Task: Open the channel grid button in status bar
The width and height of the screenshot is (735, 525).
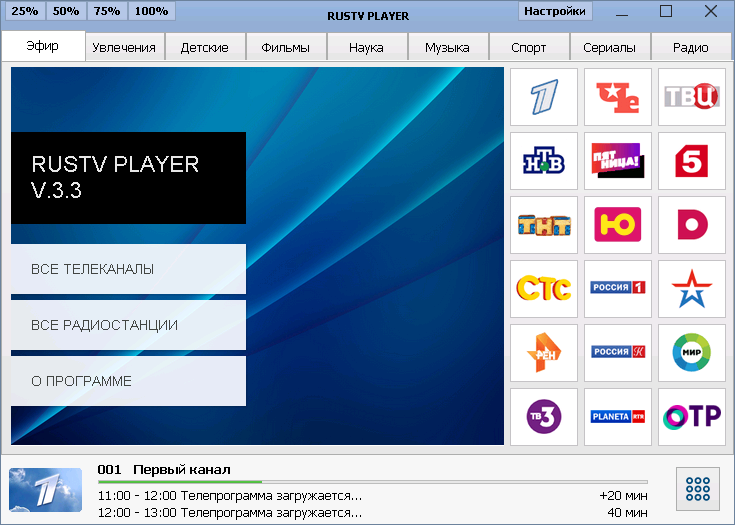Action: point(698,489)
